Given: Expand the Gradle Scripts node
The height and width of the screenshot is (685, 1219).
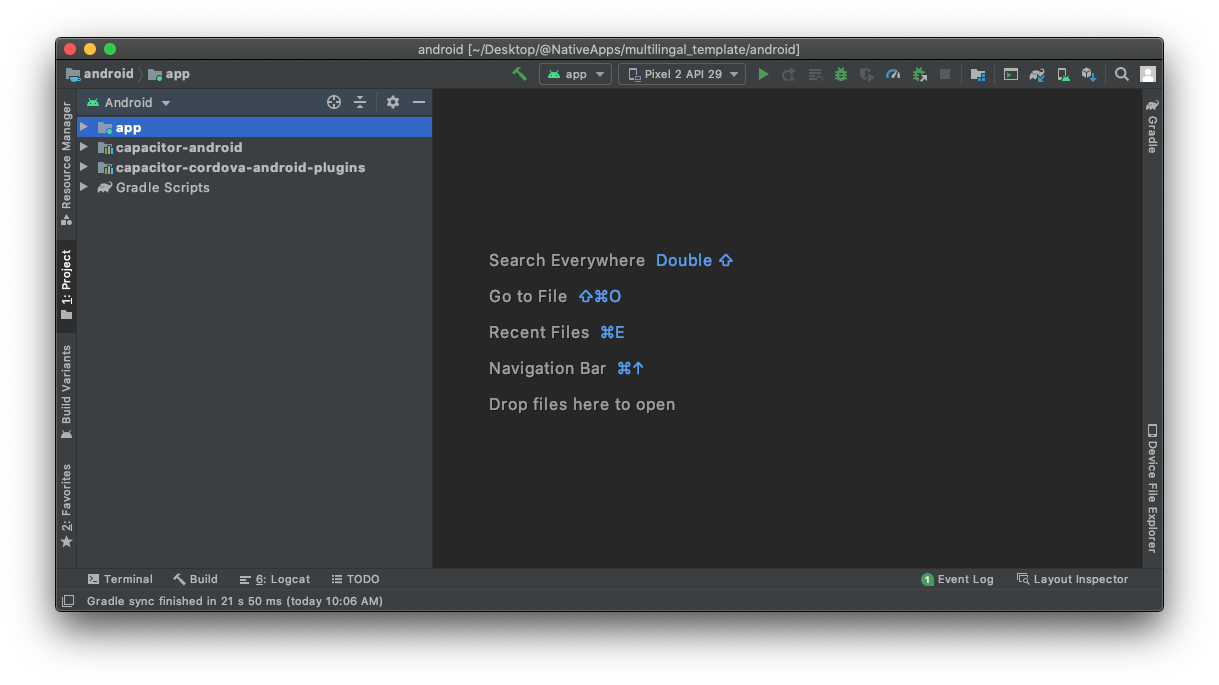Looking at the screenshot, I should pos(84,187).
